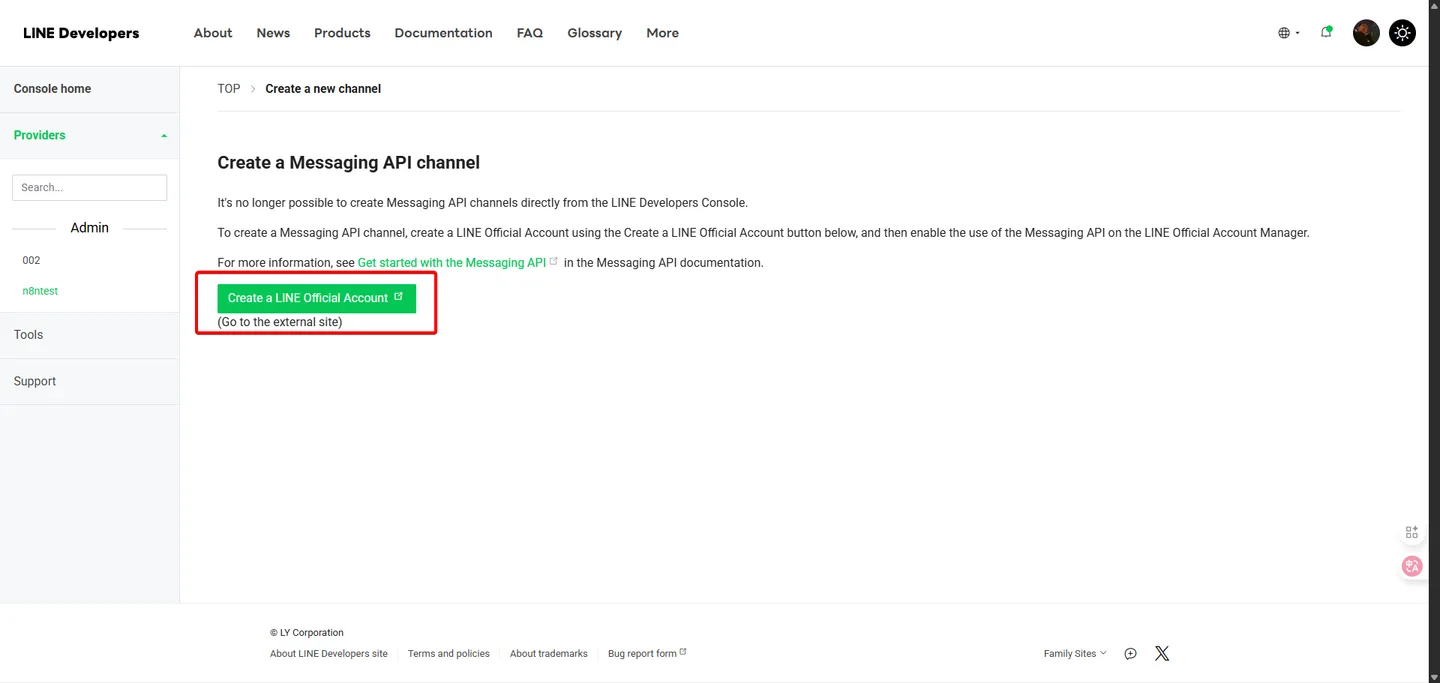This screenshot has height=683, width=1440.
Task: Collapse the Providers sidebar section
Action: click(x=90, y=135)
